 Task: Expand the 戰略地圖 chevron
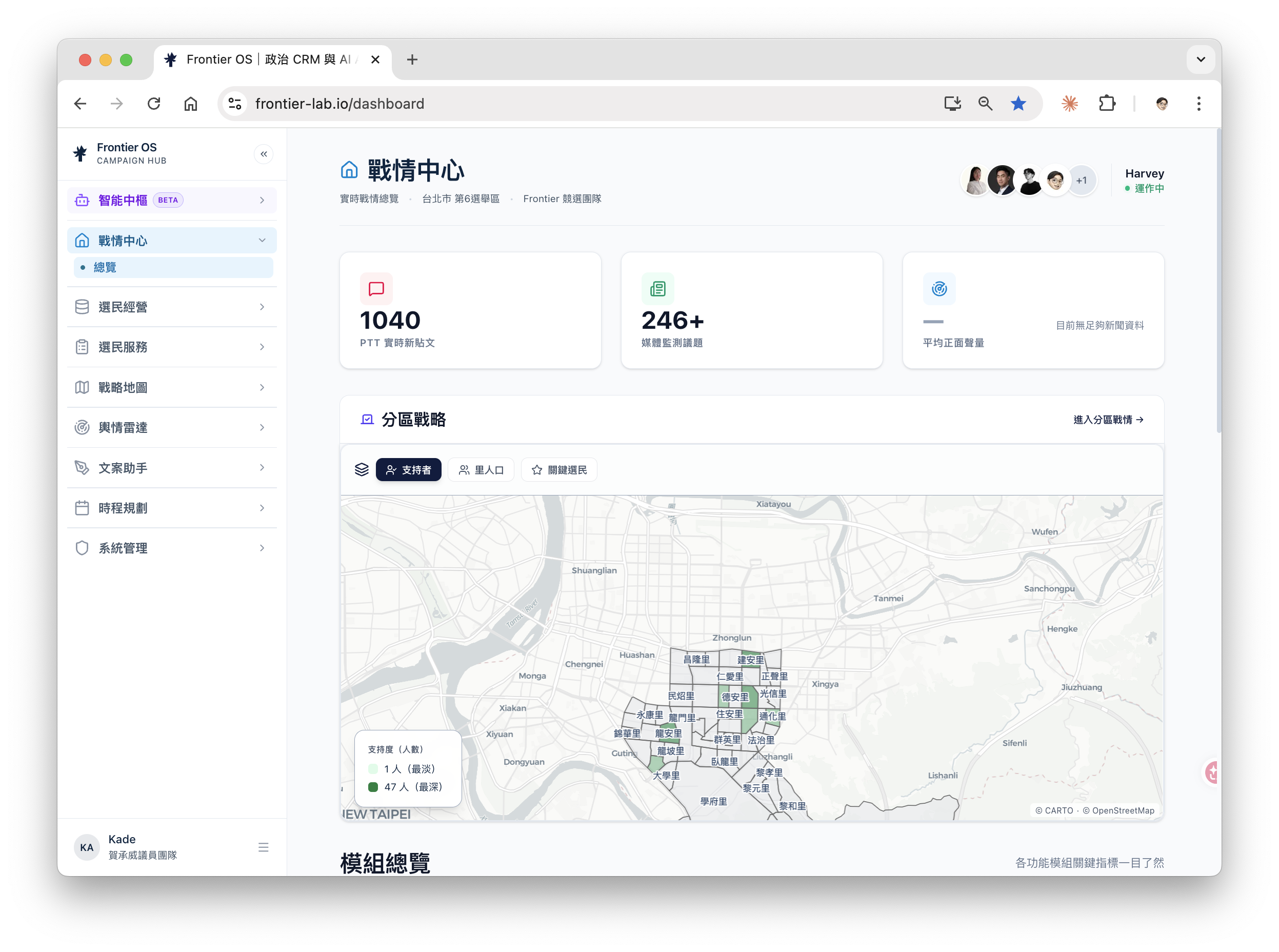tap(262, 387)
